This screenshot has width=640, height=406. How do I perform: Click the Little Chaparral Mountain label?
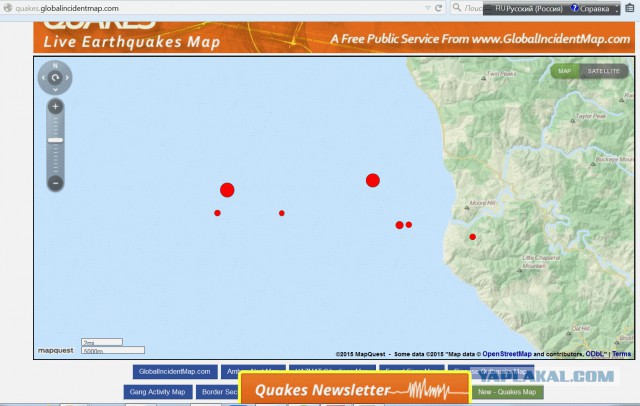tap(539, 262)
